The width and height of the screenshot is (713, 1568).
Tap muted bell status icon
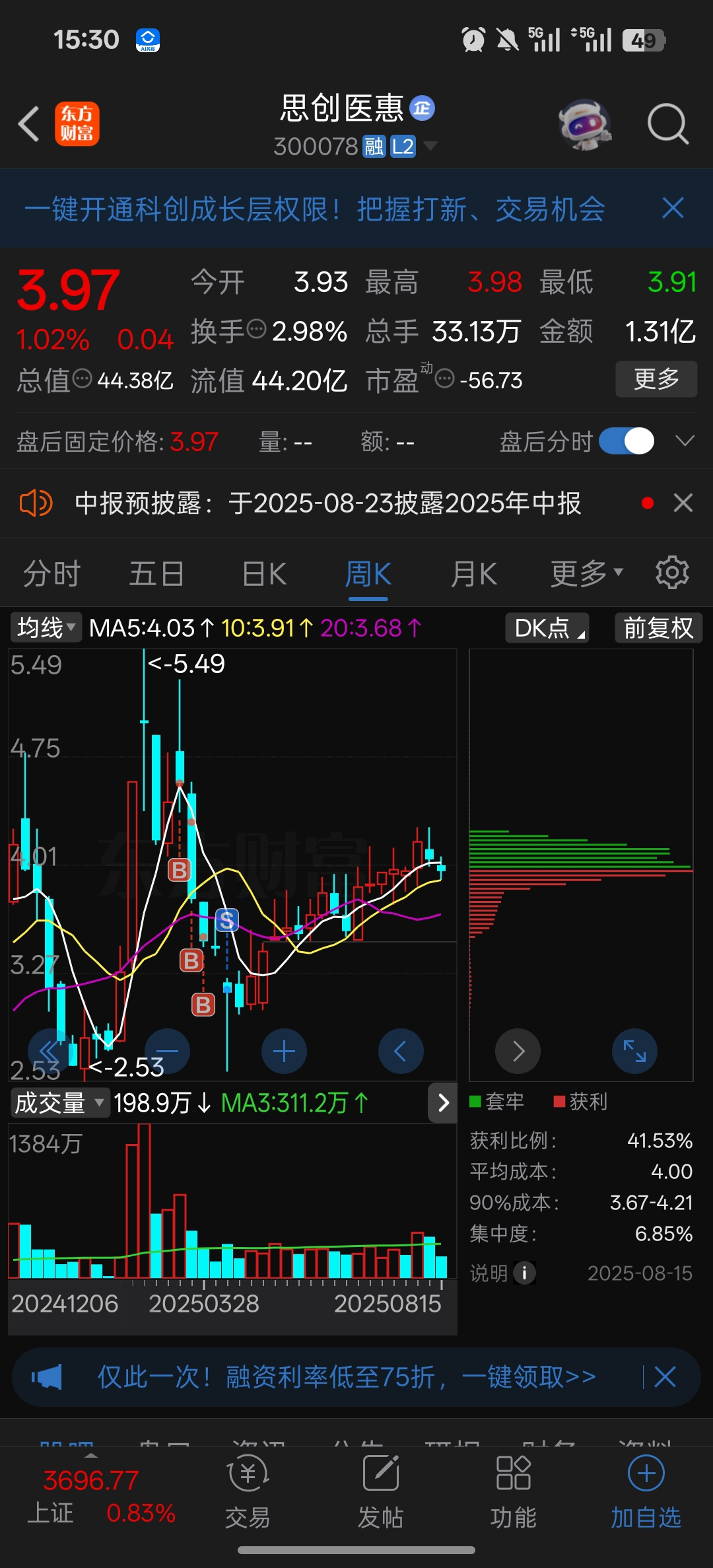coord(507,40)
